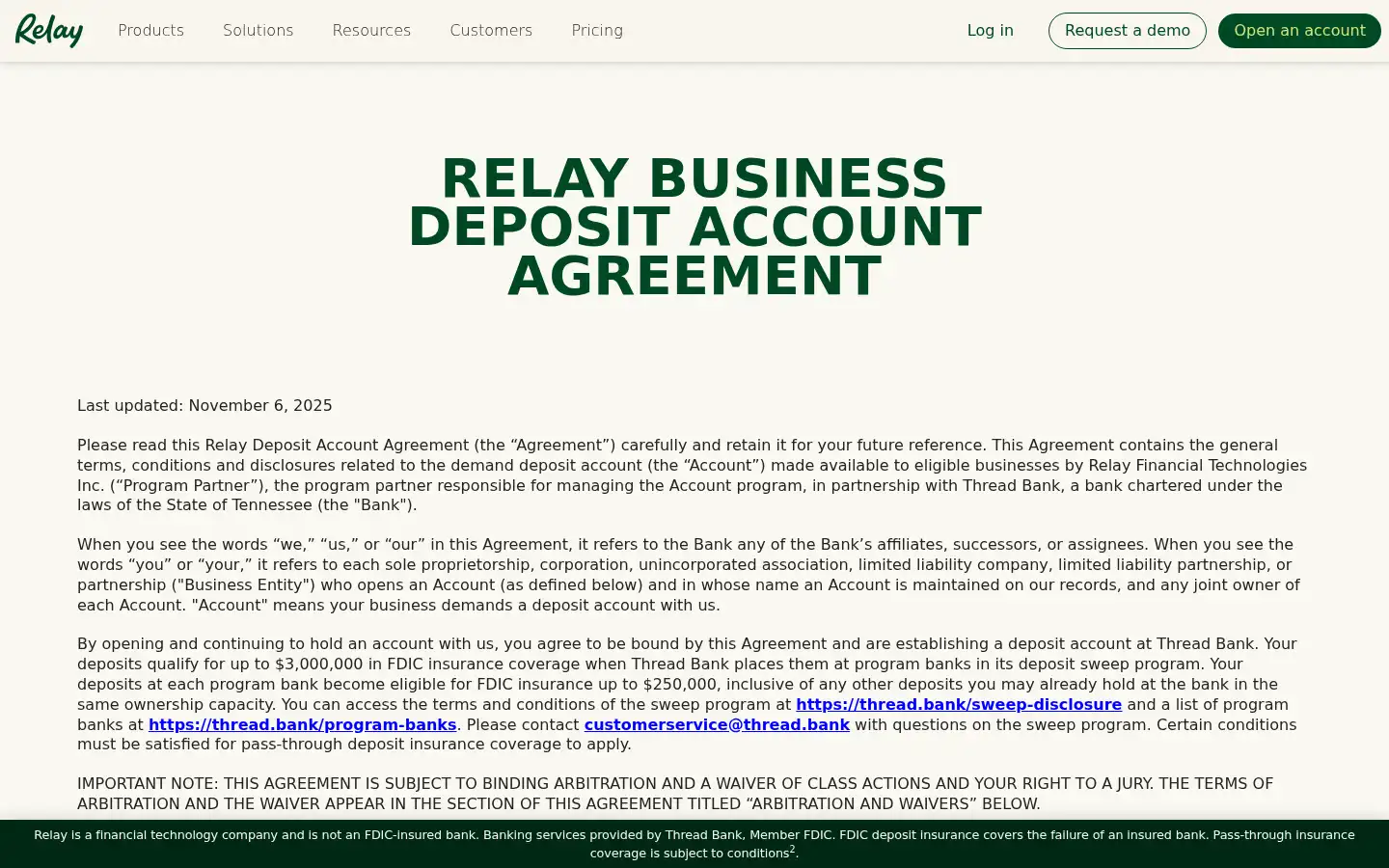Click the IMPORTANT NOTE arbitration paragraph
The height and width of the screenshot is (868, 1389).
point(675,794)
